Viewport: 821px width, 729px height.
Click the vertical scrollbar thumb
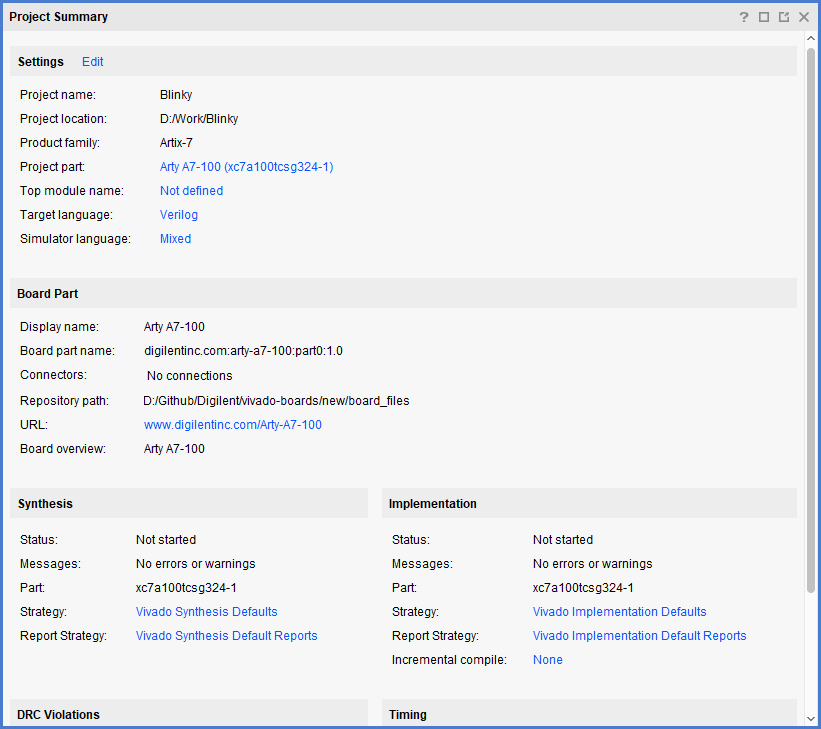point(811,321)
